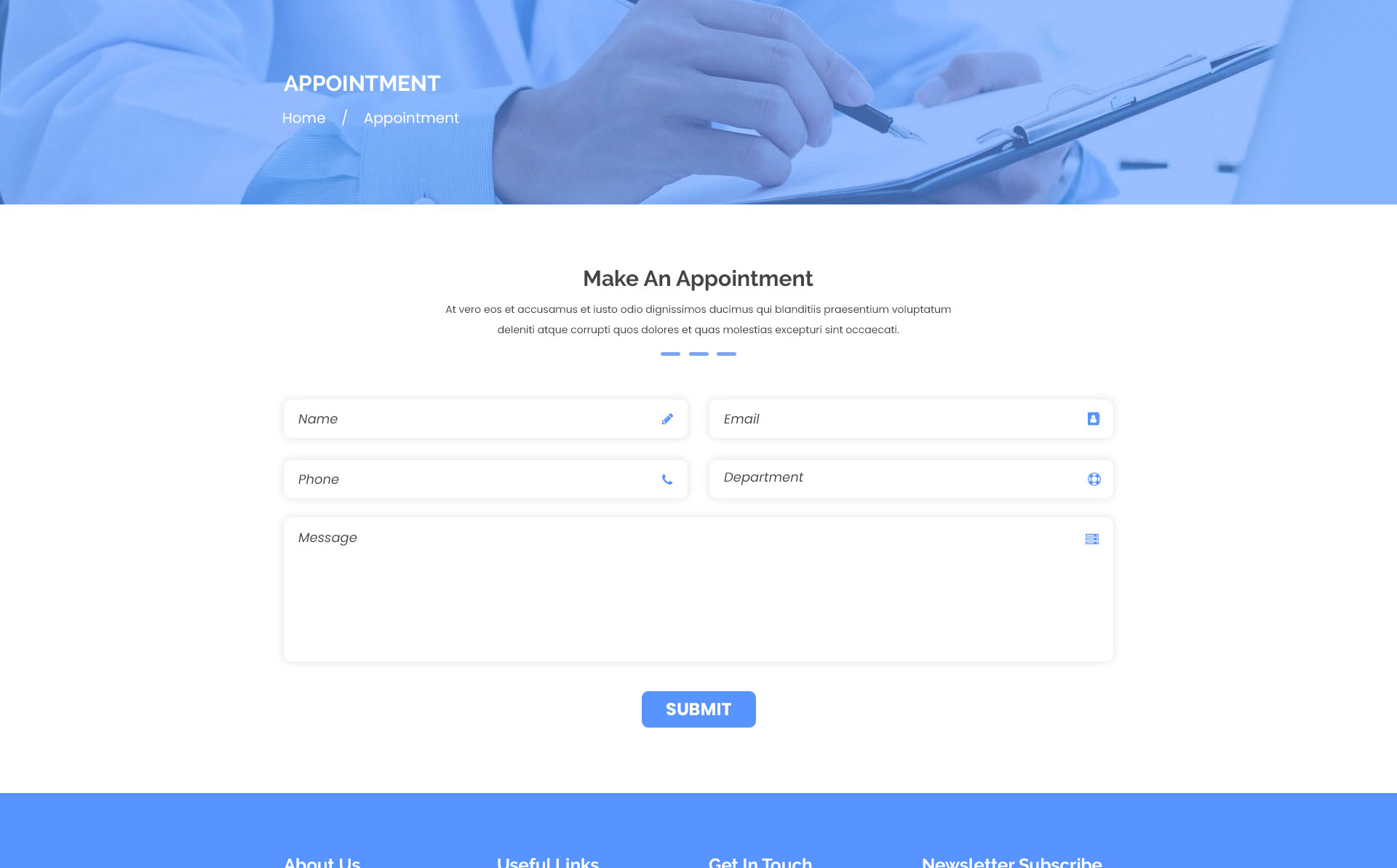Expand the Department selector options

[910, 478]
